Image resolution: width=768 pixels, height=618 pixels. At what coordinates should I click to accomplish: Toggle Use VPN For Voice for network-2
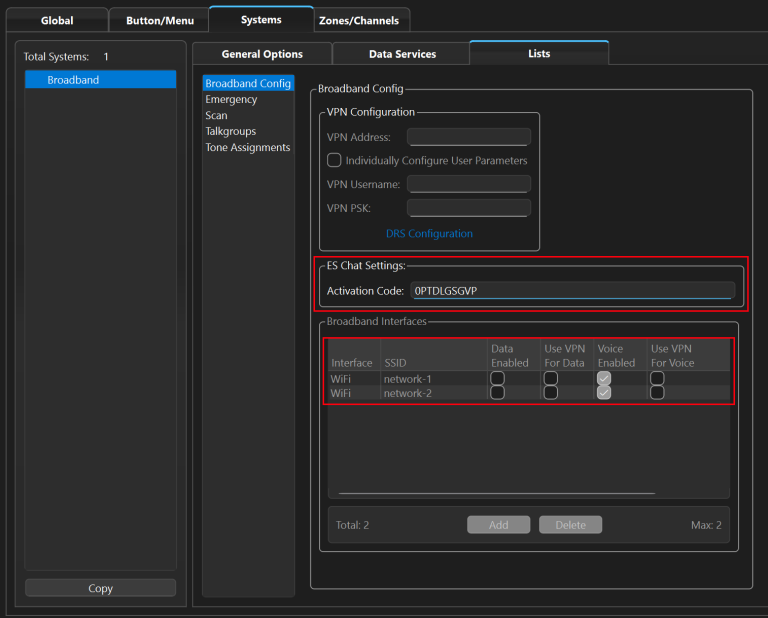pyautogui.click(x=657, y=393)
